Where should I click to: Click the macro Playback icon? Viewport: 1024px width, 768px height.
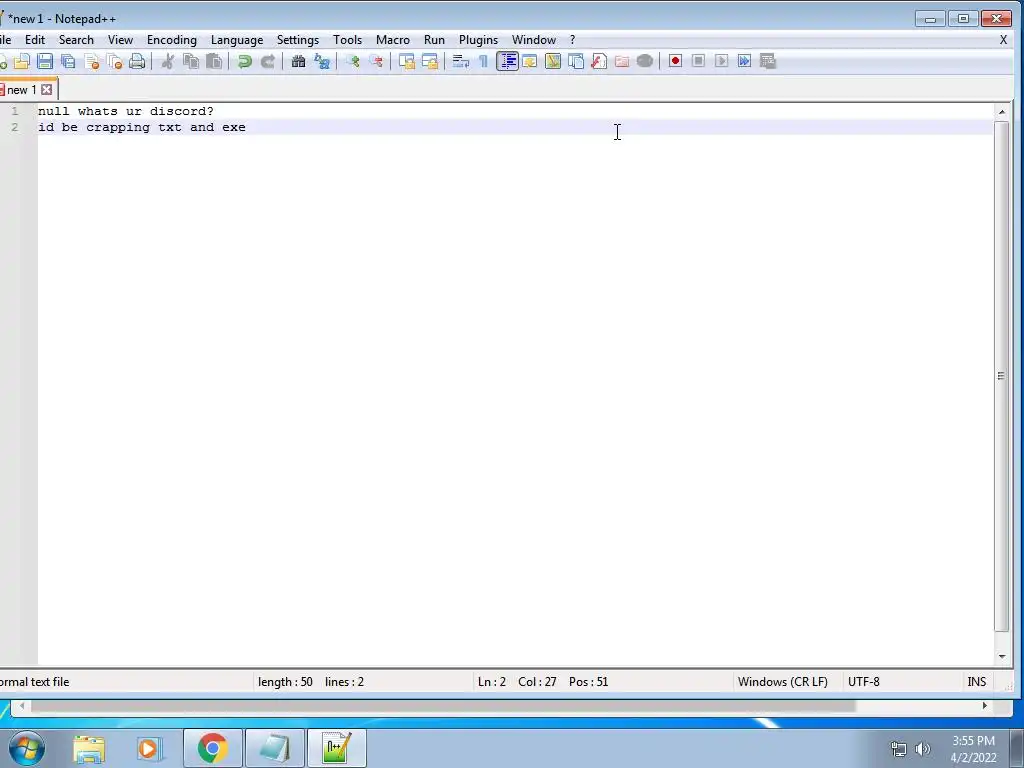point(722,61)
